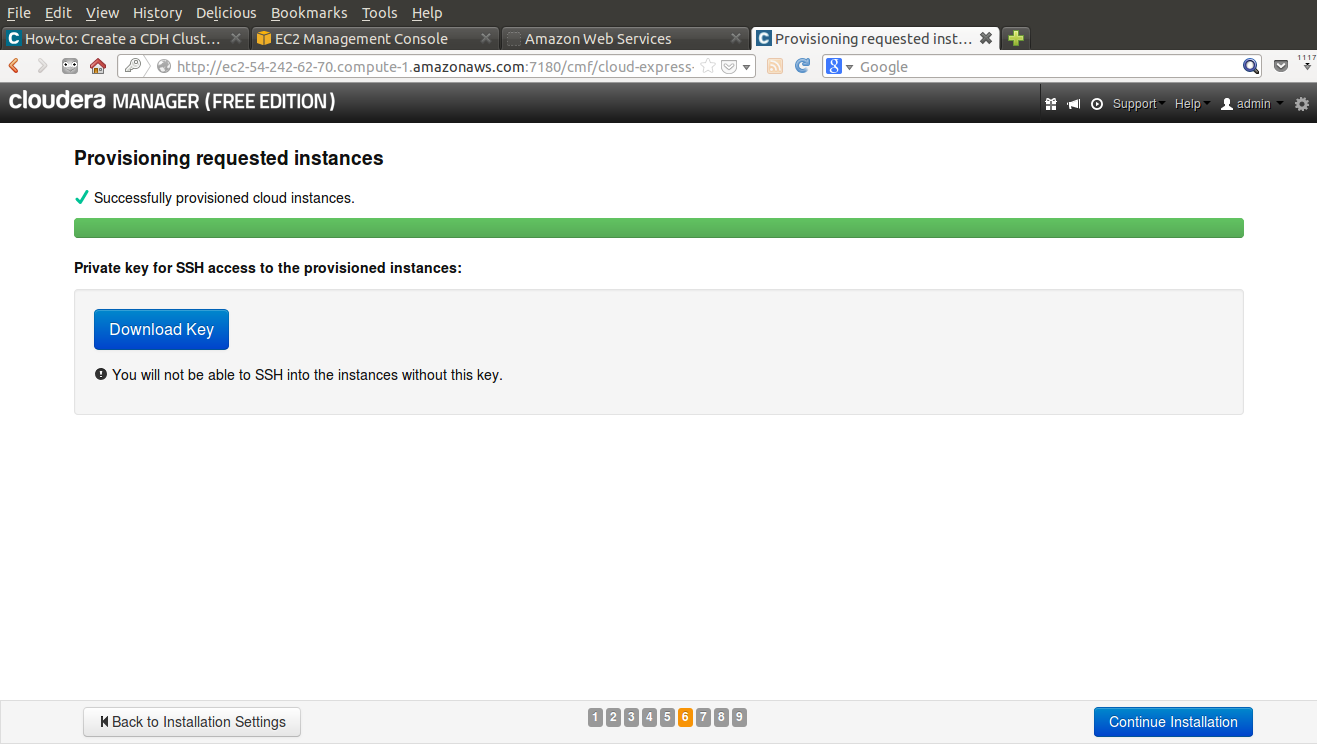
Task: Open the Cloudera Help dropdown in header
Action: point(1192,104)
